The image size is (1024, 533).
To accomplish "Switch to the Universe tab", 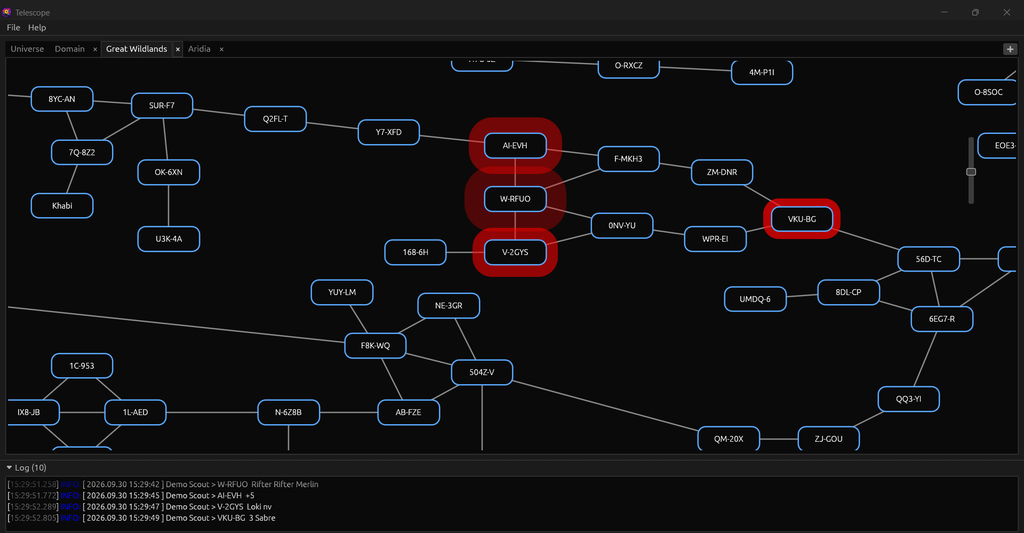I will coord(27,49).
